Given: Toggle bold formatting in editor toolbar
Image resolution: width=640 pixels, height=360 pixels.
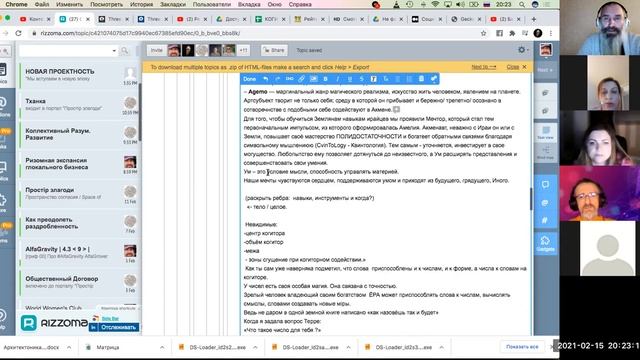Looking at the screenshot, I should pyautogui.click(x=325, y=79).
